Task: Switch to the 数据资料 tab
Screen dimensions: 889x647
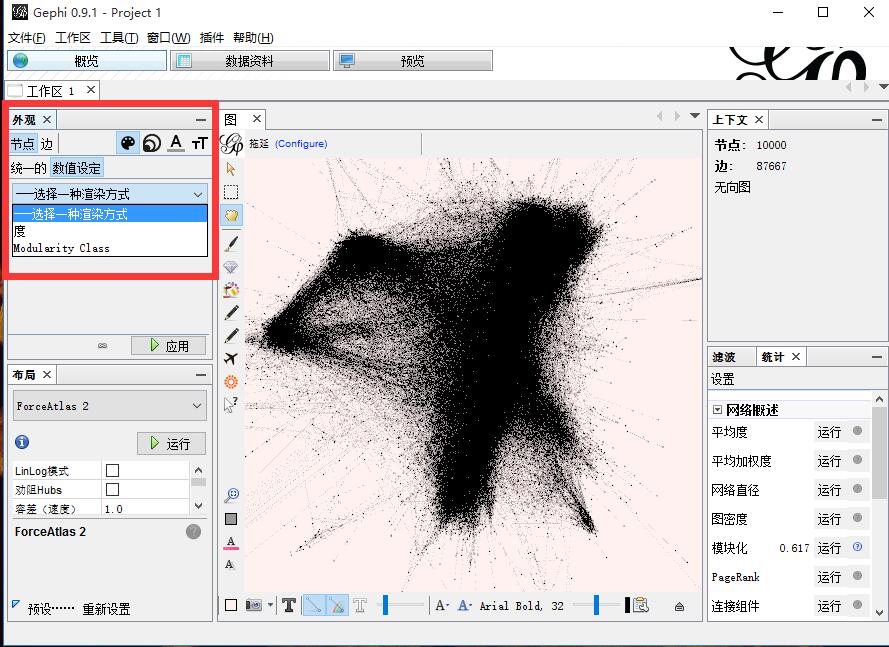Action: (x=249, y=61)
